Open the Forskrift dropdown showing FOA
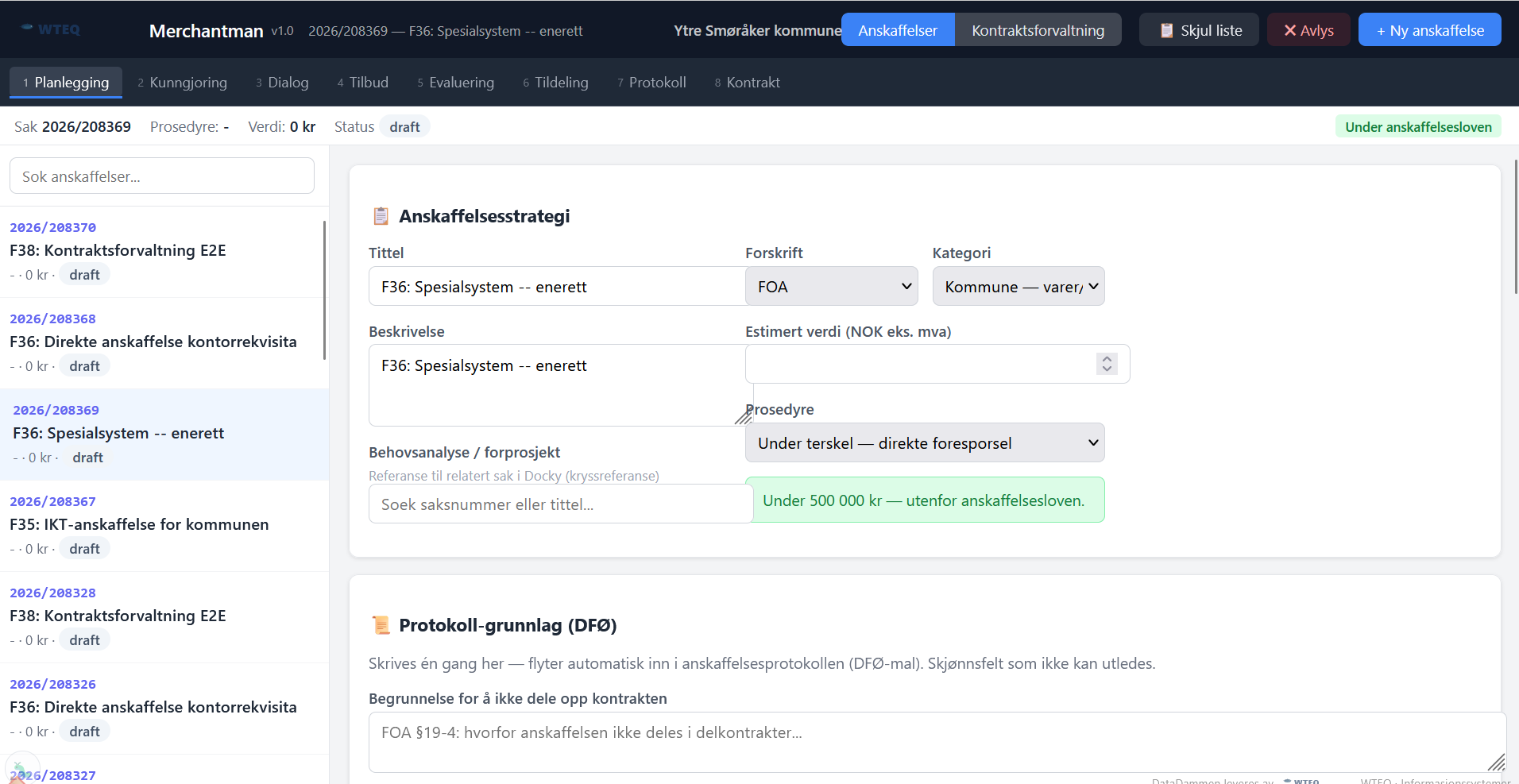This screenshot has height=784, width=1519. click(x=831, y=286)
